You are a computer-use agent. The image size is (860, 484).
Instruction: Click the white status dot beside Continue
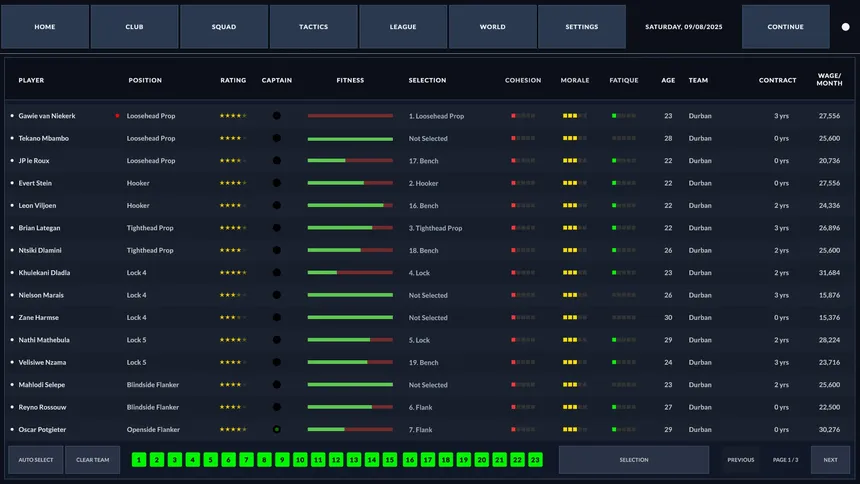(x=845, y=27)
